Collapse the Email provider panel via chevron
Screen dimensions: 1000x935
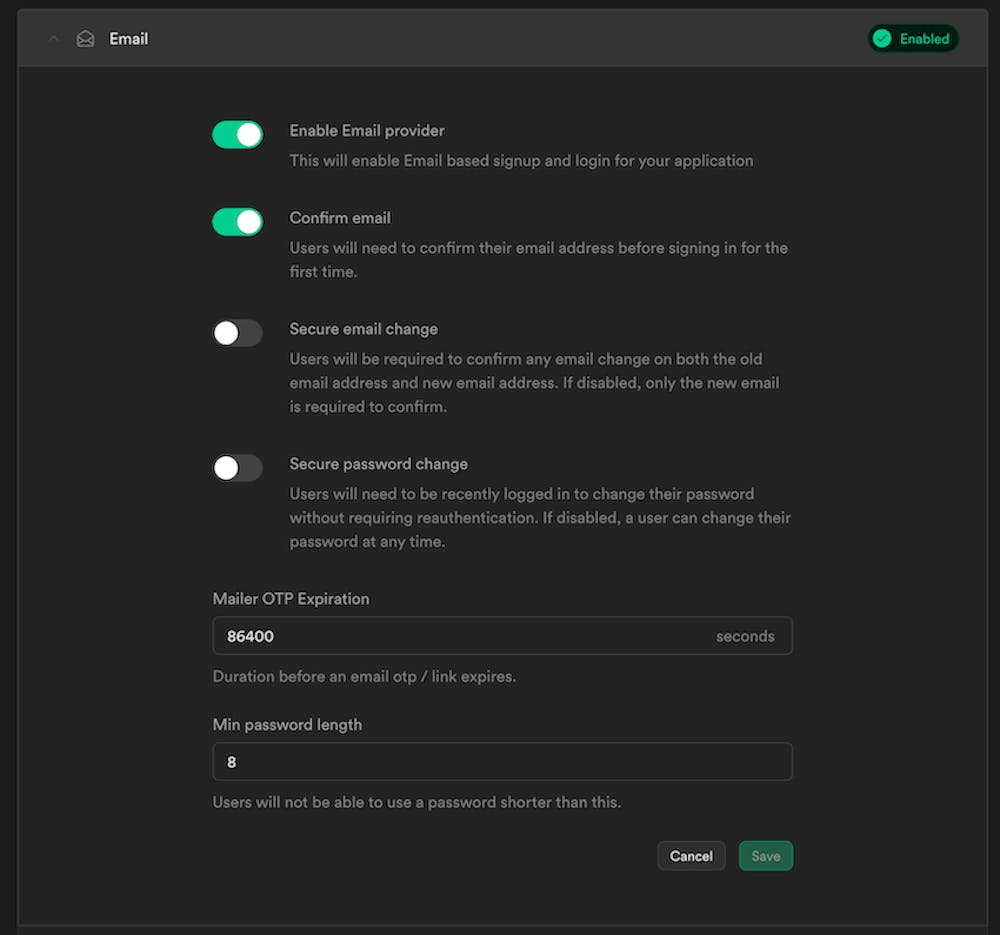(x=53, y=38)
